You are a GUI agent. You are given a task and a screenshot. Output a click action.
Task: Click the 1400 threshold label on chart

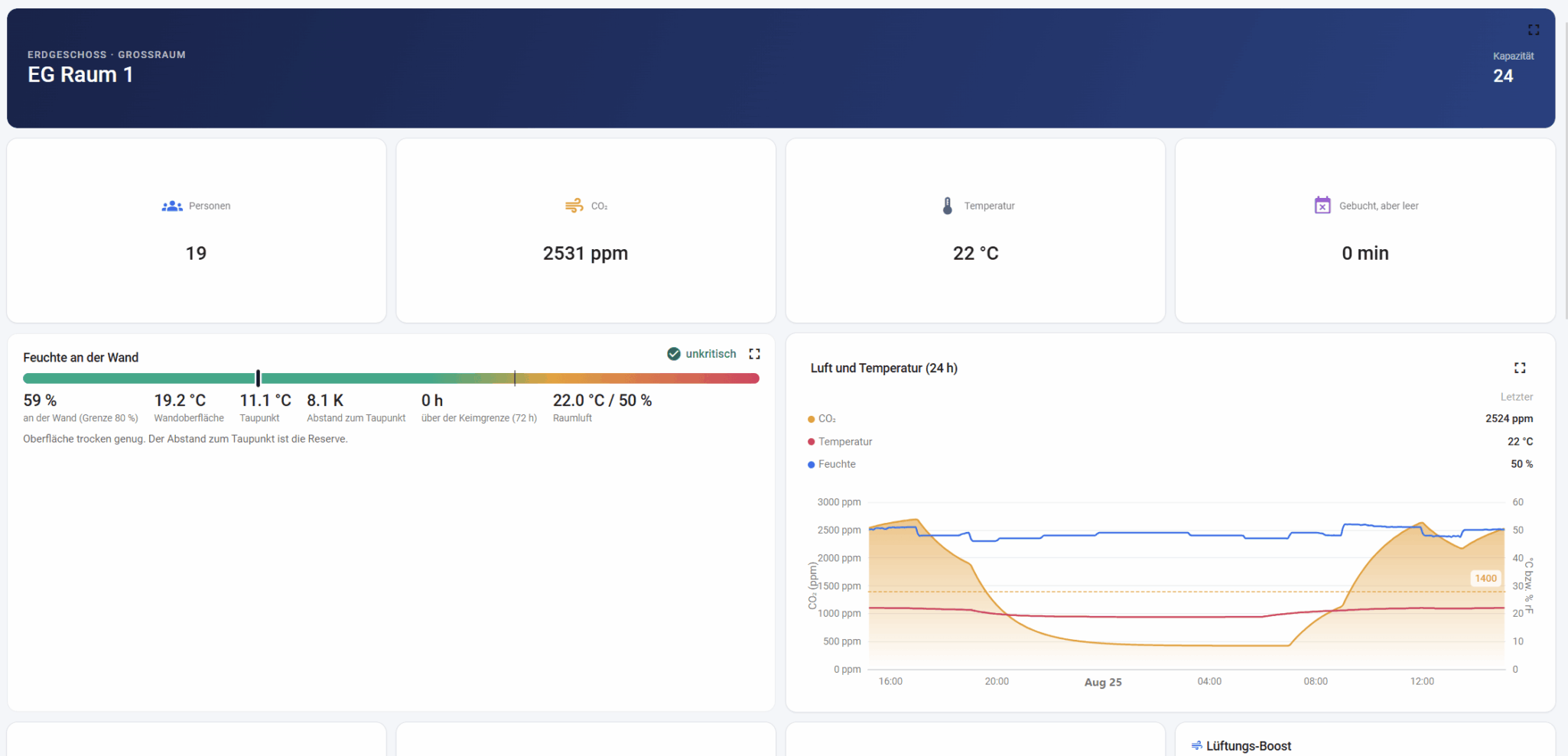(x=1485, y=579)
